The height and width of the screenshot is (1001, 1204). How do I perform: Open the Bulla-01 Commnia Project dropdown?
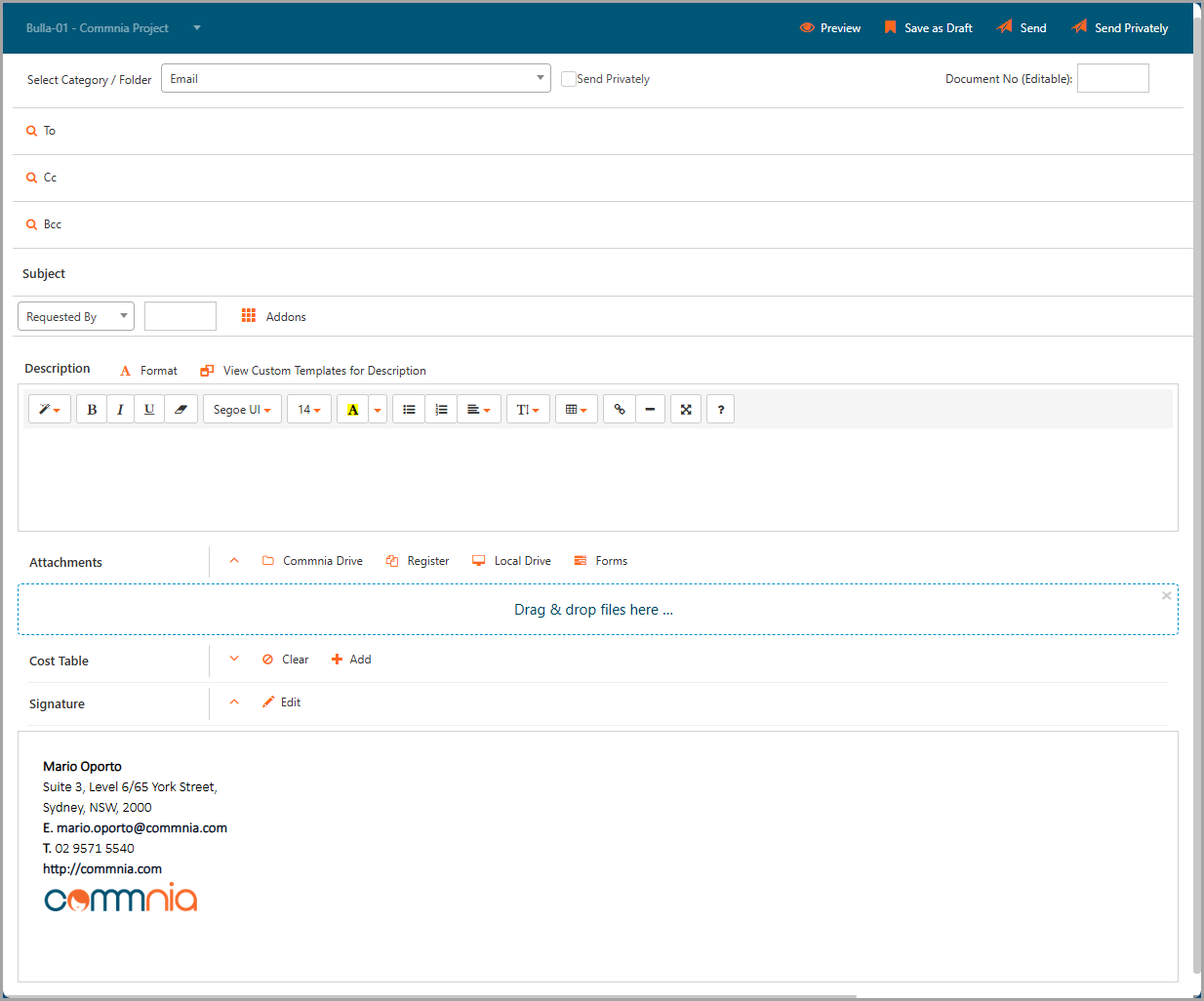click(197, 27)
